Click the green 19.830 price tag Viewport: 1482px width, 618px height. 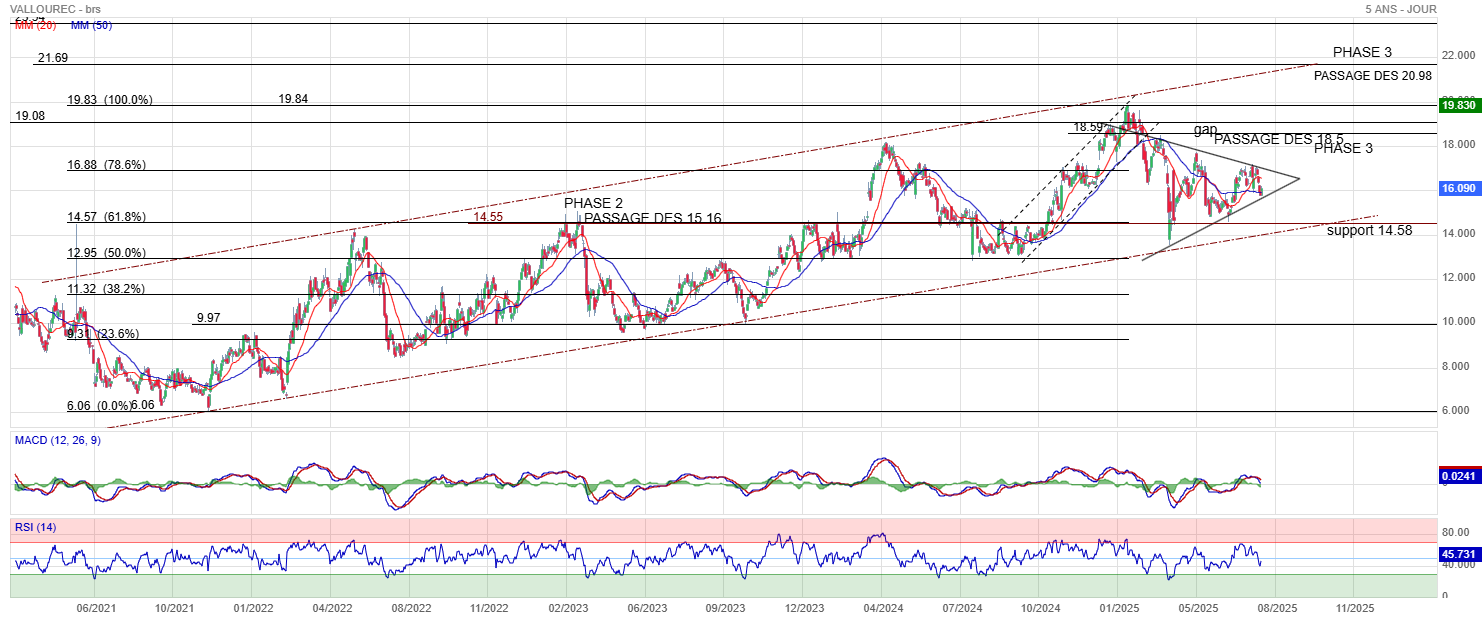click(1459, 105)
